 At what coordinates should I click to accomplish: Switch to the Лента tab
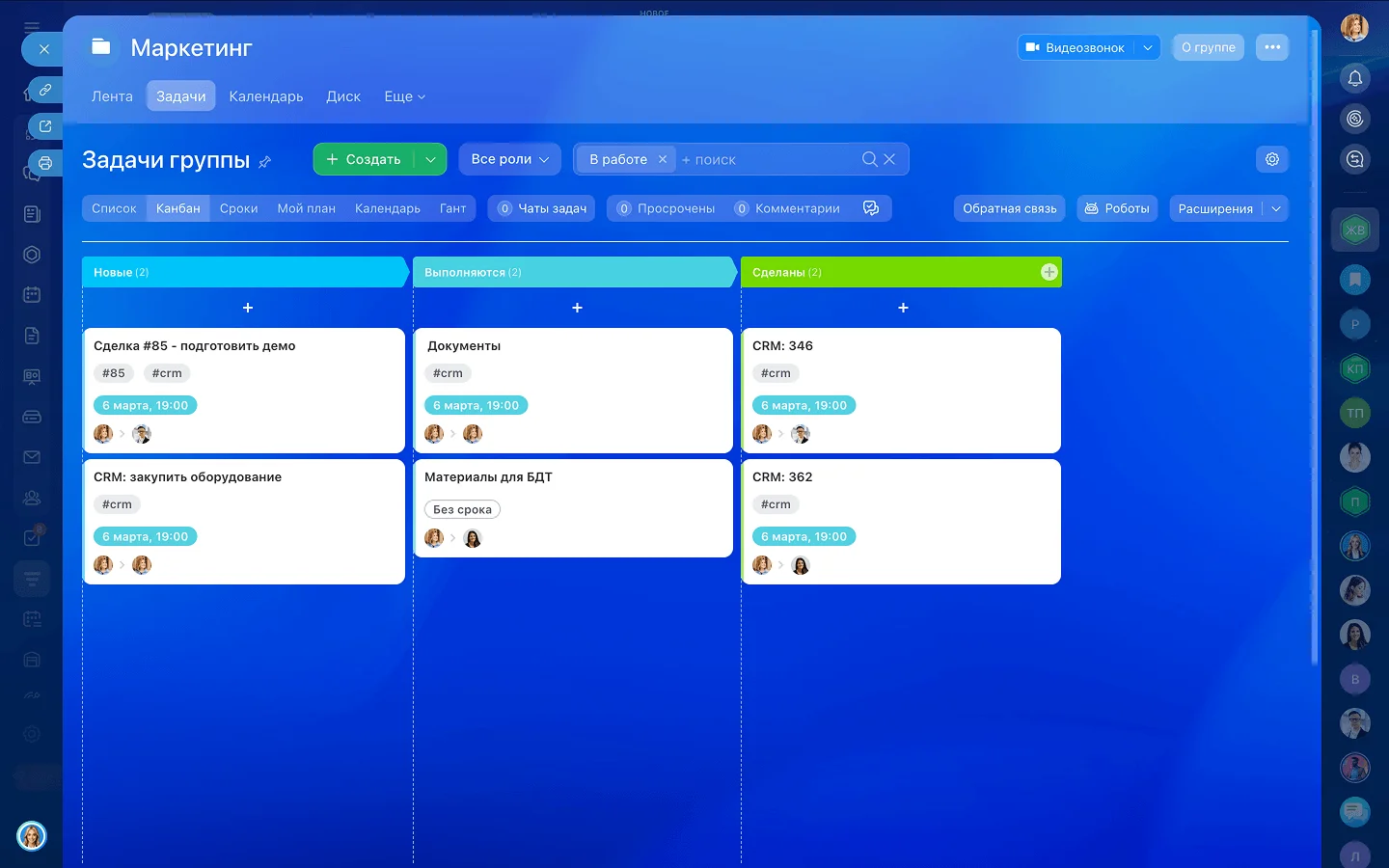(x=112, y=96)
